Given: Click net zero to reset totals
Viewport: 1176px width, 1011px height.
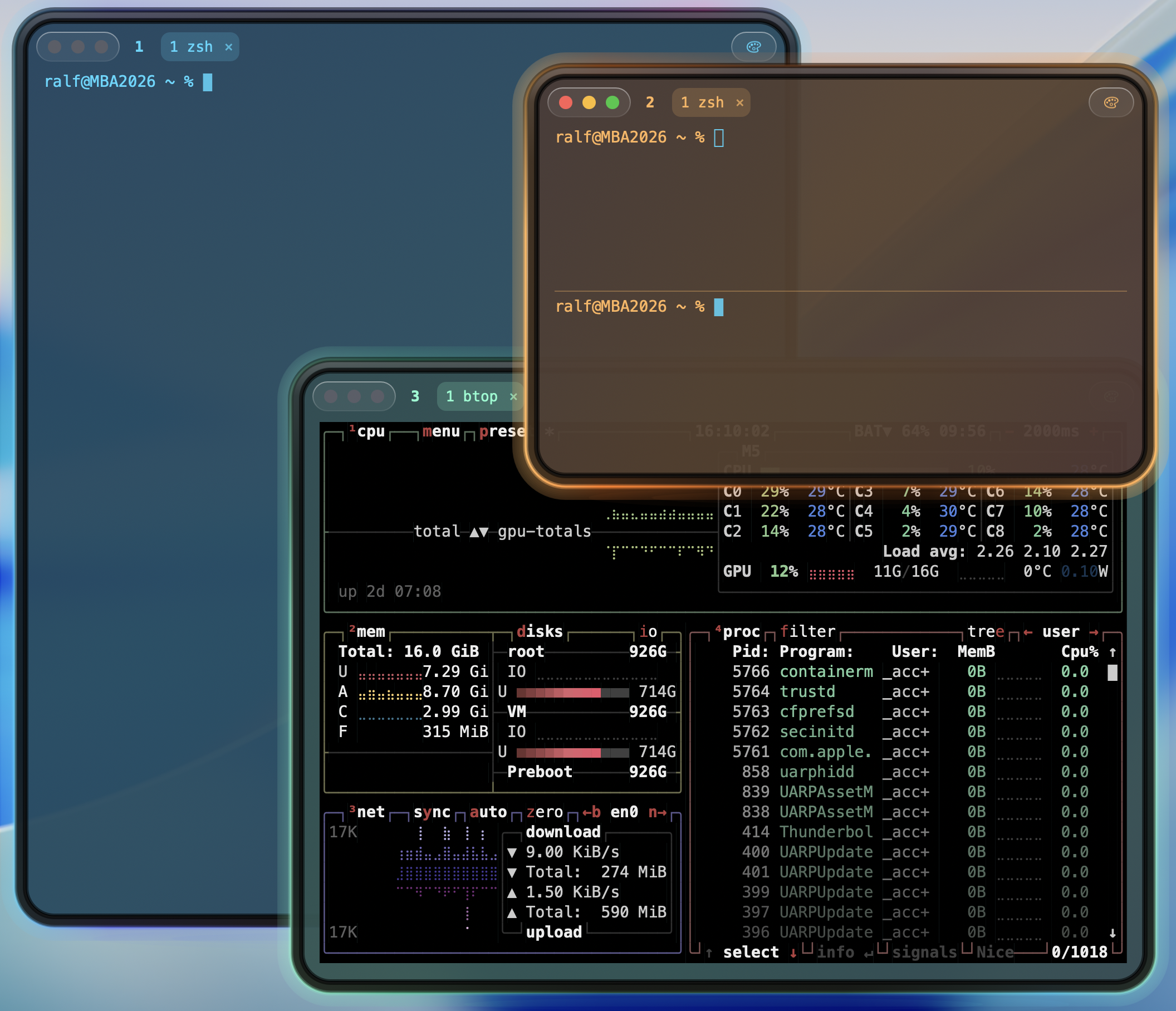Looking at the screenshot, I should click(x=545, y=812).
